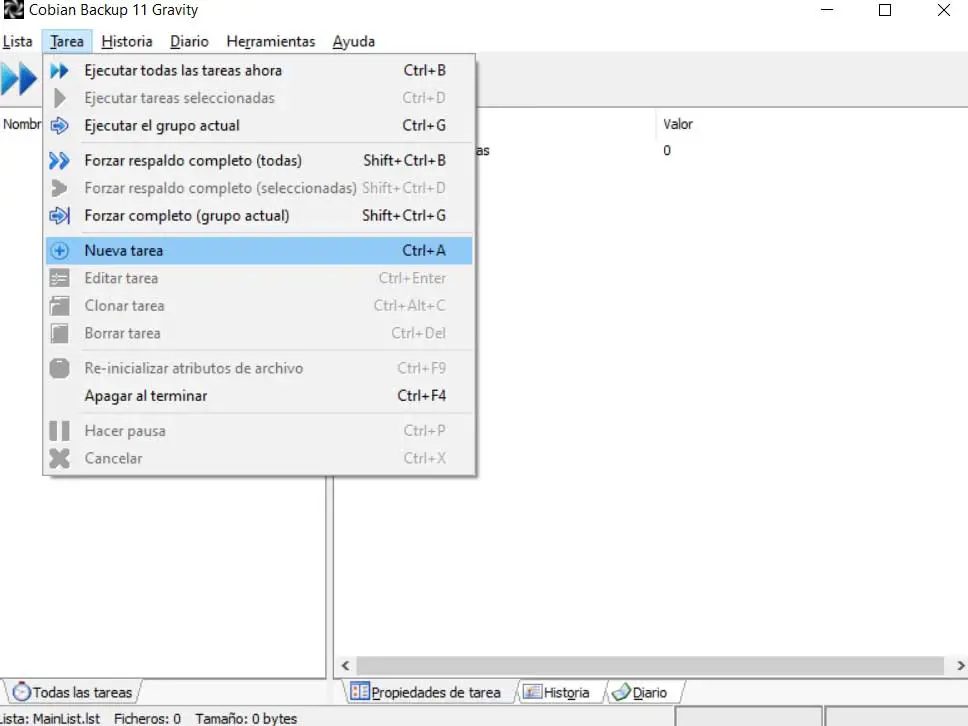Click the value 0 in Valor column
The image size is (968, 726).
click(667, 151)
